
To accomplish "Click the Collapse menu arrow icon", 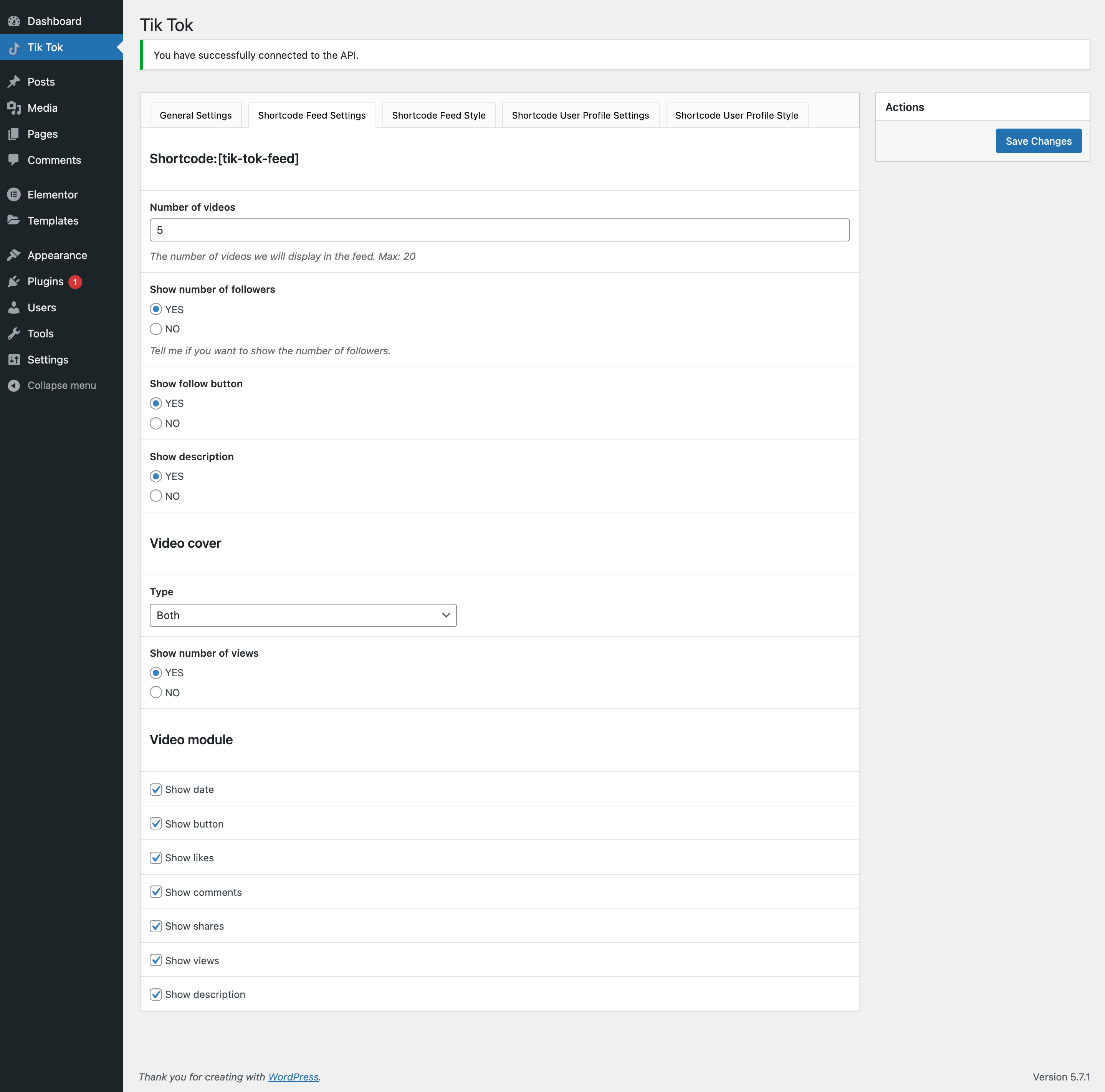I will (14, 385).
